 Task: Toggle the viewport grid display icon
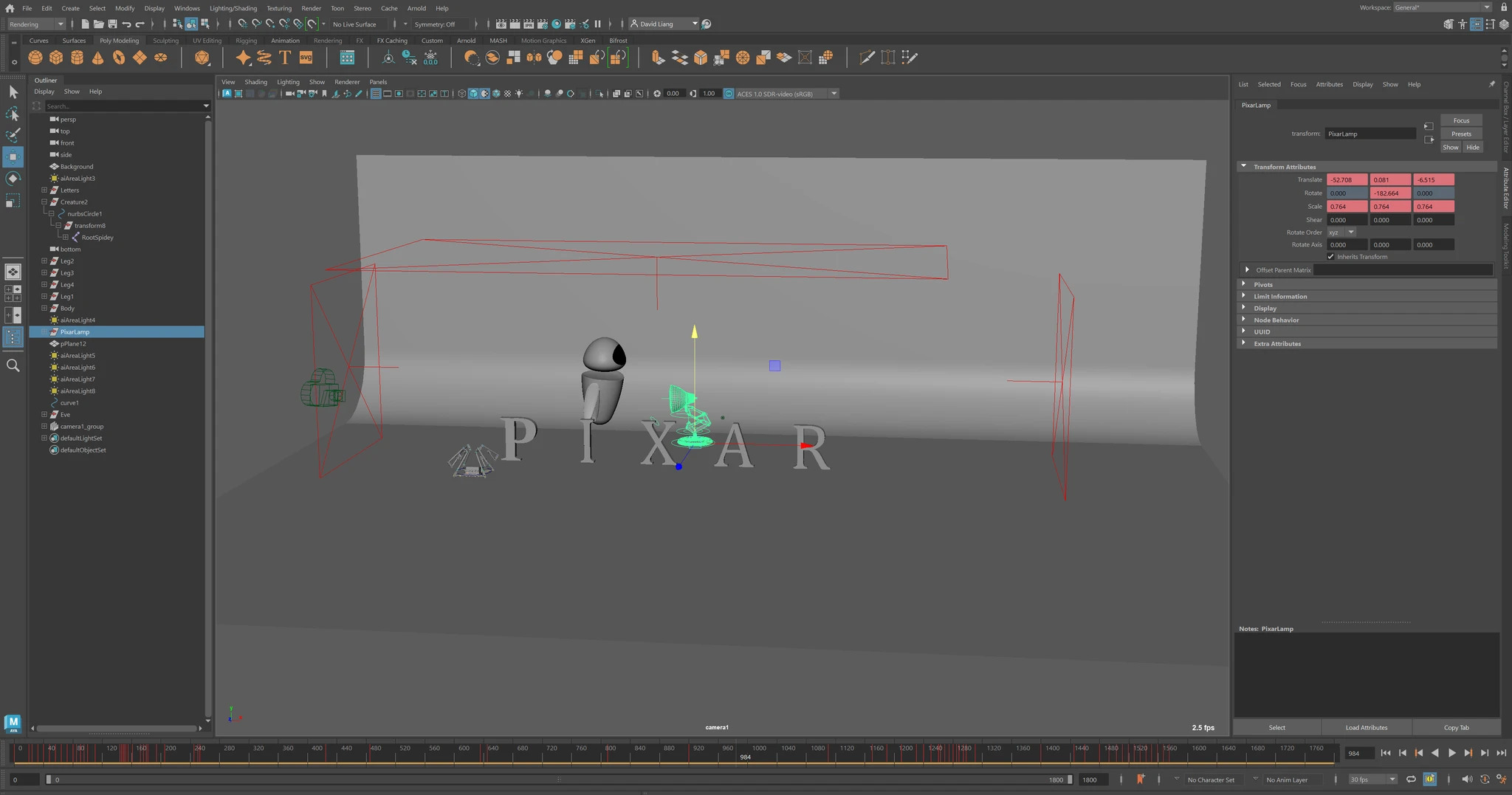click(x=376, y=94)
